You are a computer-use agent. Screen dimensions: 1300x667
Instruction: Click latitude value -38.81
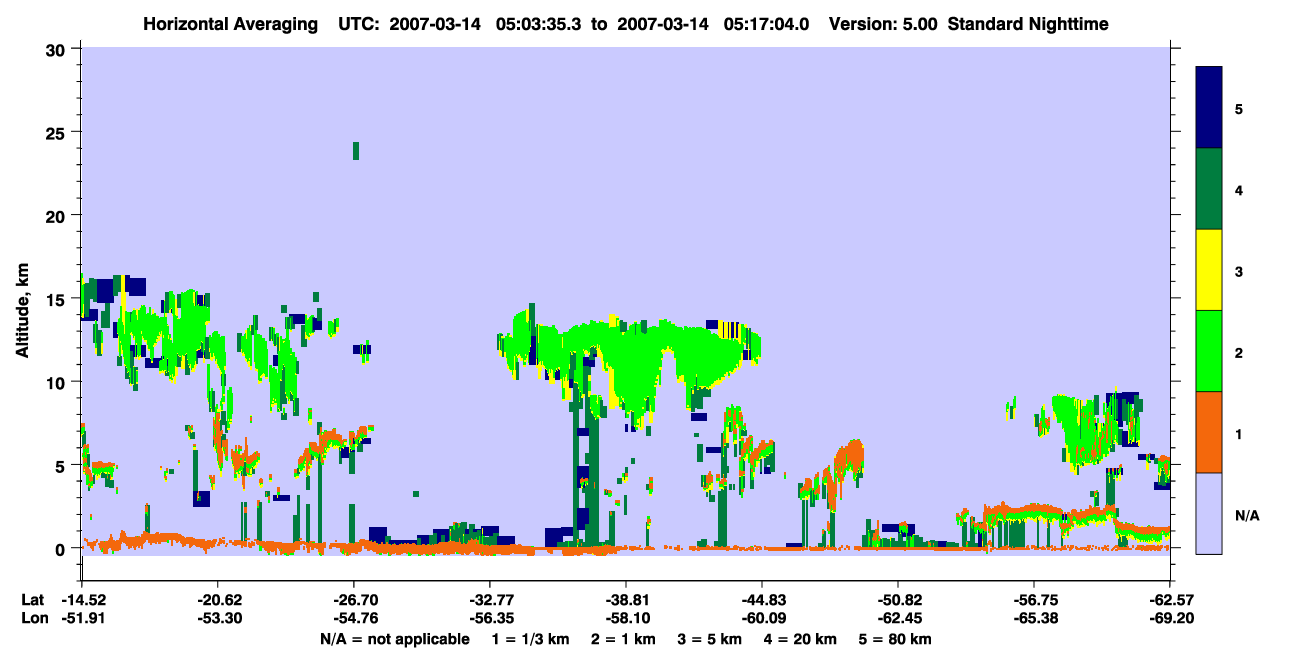pyautogui.click(x=626, y=600)
